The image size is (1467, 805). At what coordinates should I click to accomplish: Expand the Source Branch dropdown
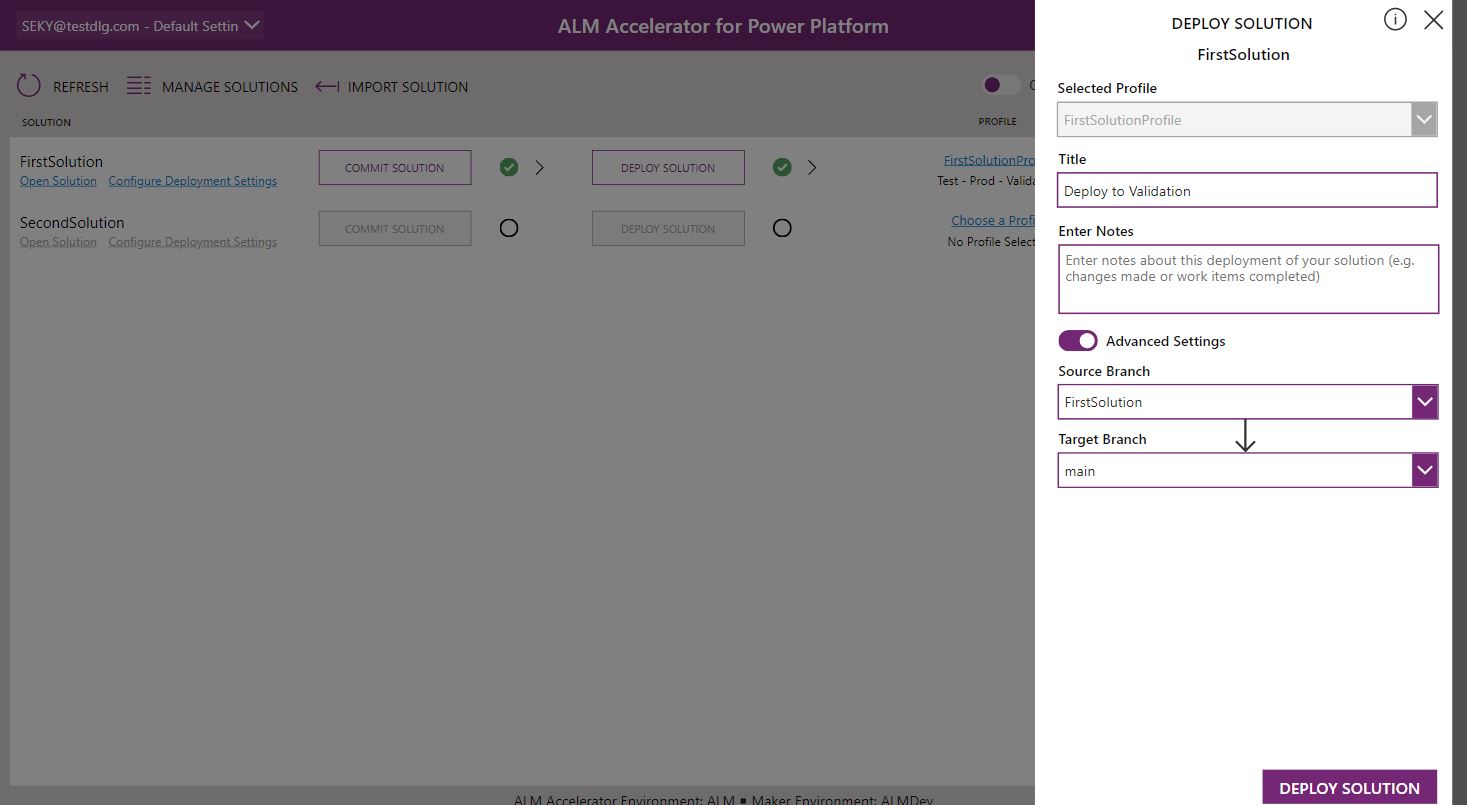(x=1424, y=401)
